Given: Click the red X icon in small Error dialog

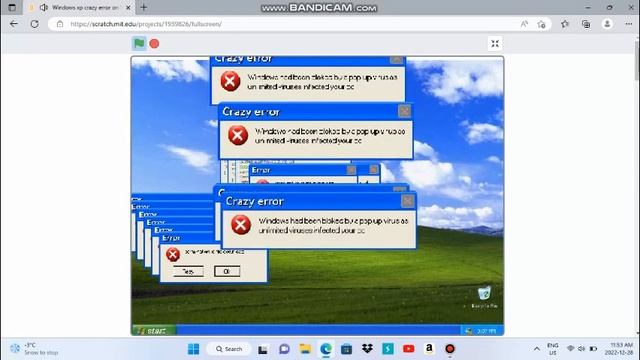Looking at the screenshot, I should point(173,255).
